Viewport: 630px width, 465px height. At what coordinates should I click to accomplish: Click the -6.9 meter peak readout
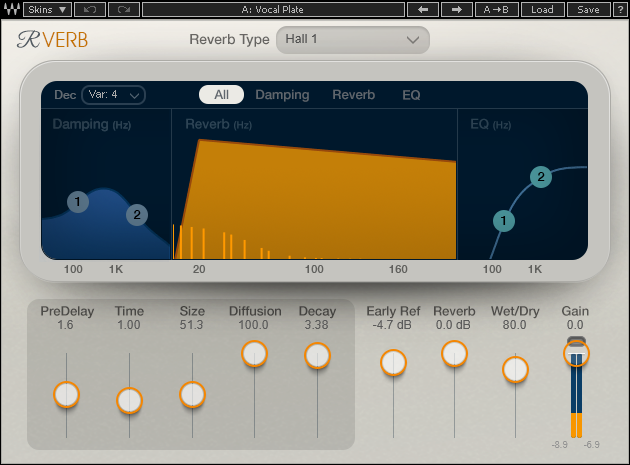[x=591, y=445]
